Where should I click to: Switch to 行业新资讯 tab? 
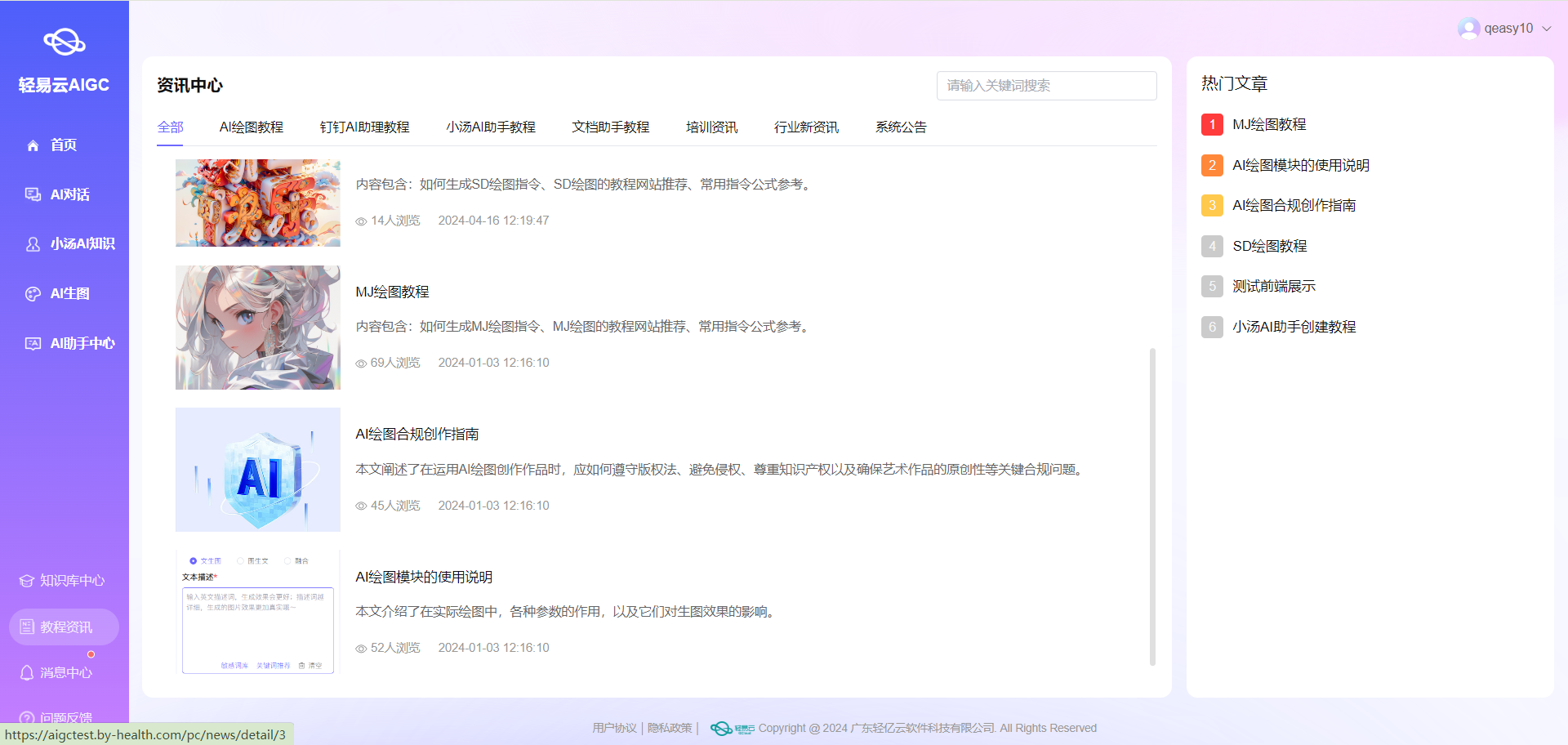coord(806,127)
